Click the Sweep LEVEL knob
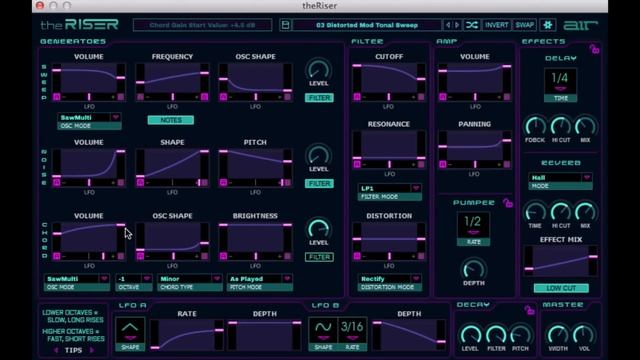Screen dimensions: 640x360 coord(318,69)
